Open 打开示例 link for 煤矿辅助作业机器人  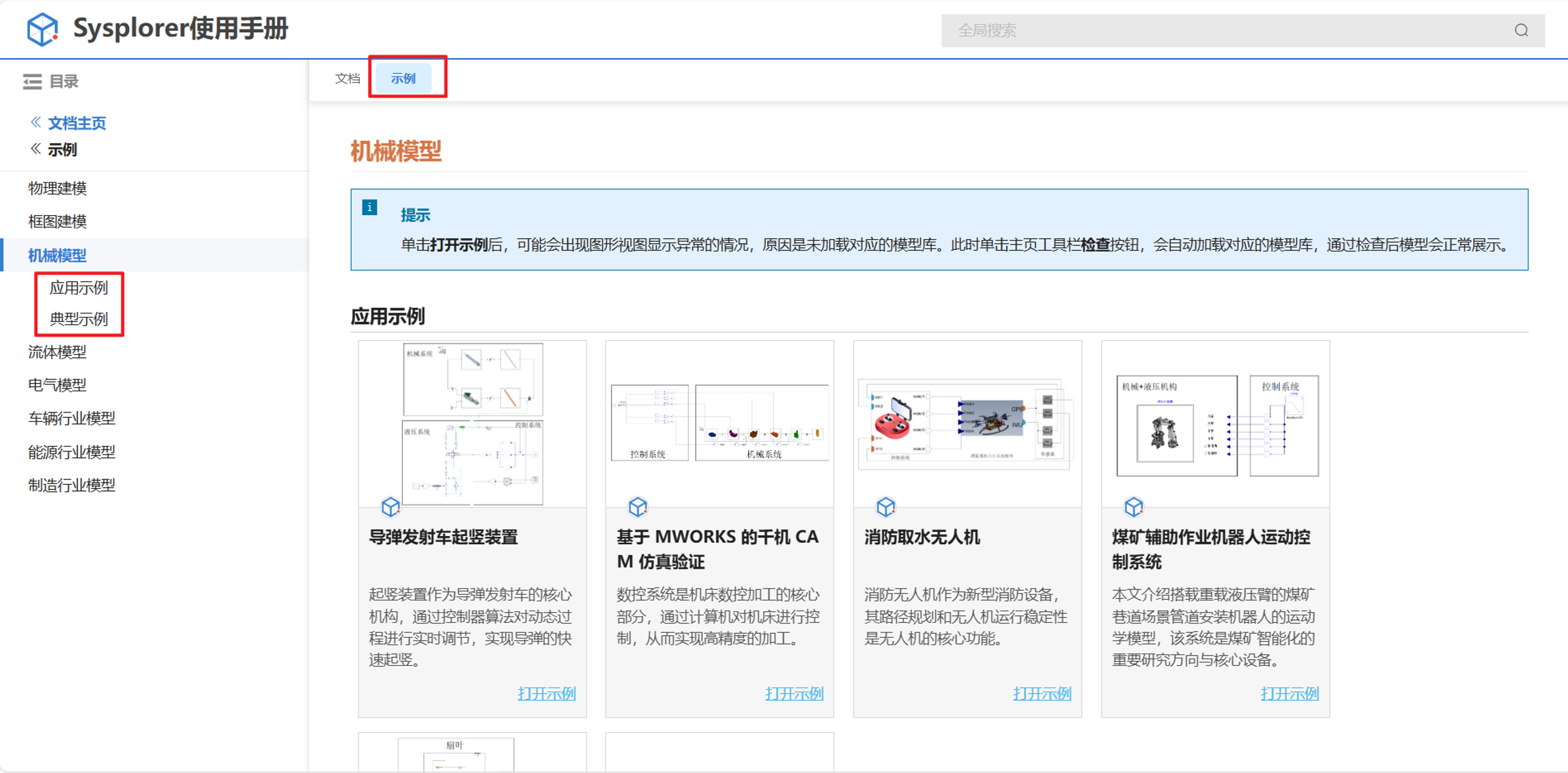(1289, 694)
